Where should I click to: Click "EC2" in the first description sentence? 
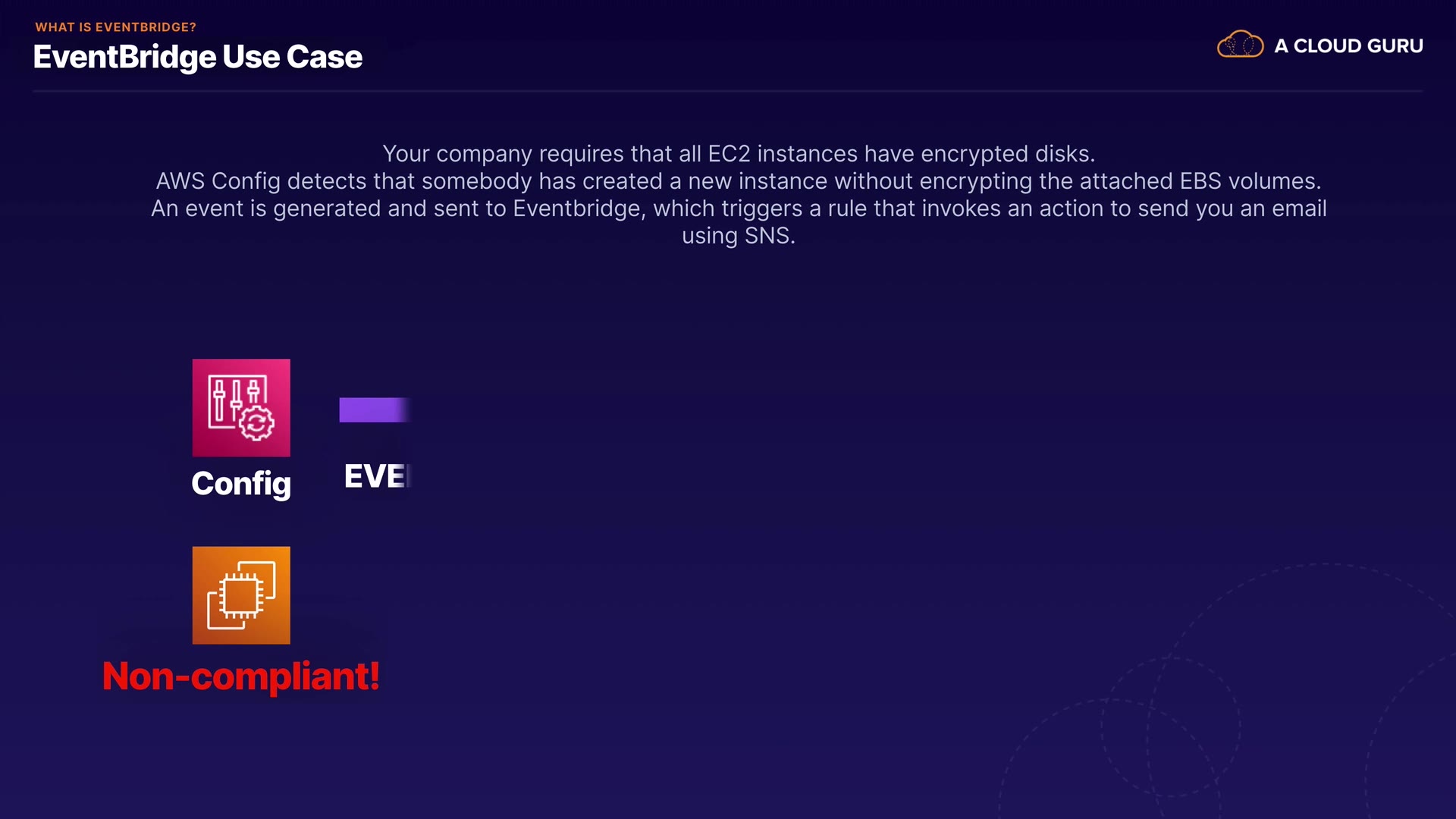point(728,154)
